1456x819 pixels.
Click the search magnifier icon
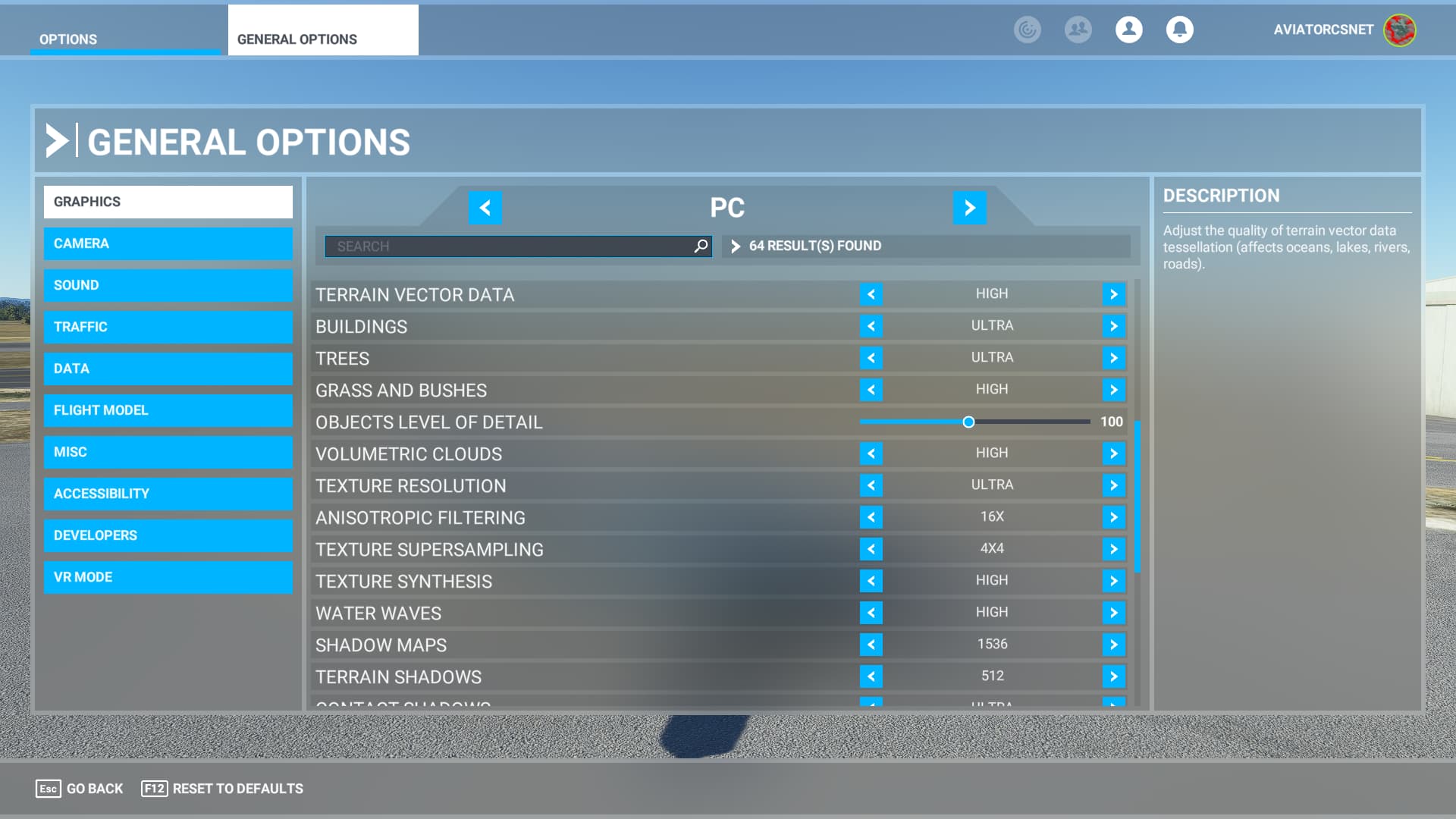(701, 246)
